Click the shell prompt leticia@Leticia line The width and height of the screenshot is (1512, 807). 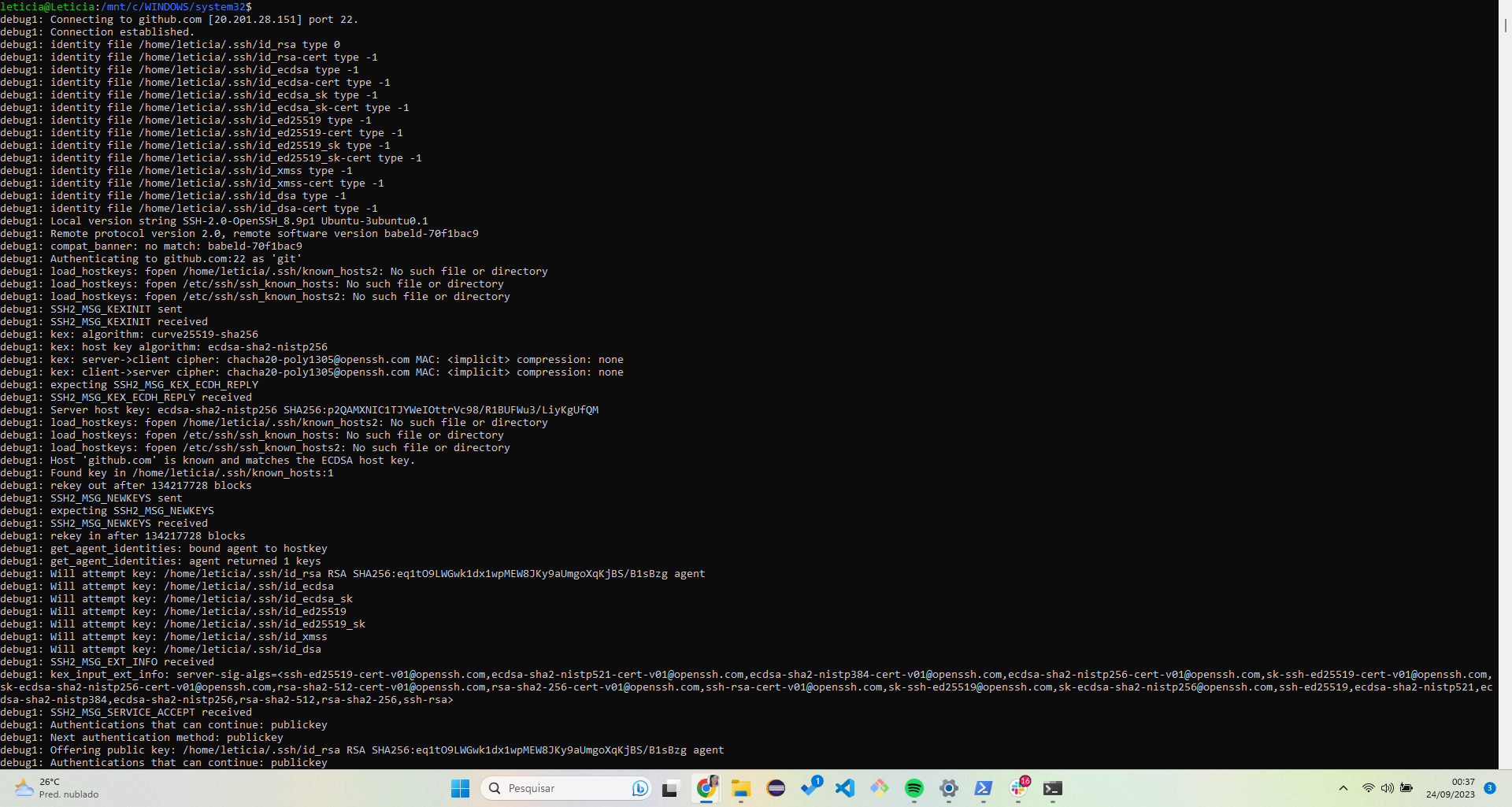(126, 6)
